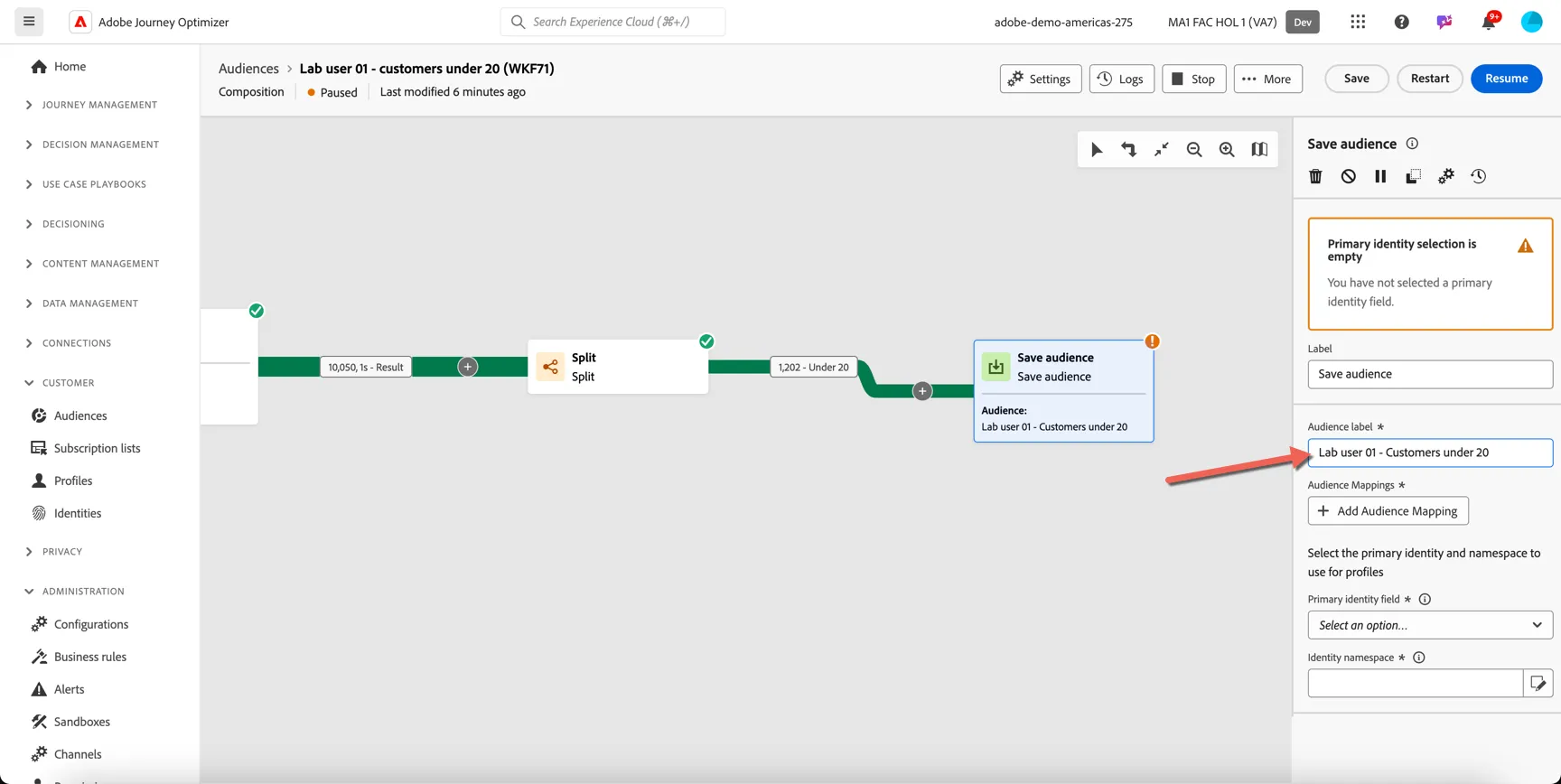Open the Logs button
Screen dimensions: 1561x784
click(1121, 79)
